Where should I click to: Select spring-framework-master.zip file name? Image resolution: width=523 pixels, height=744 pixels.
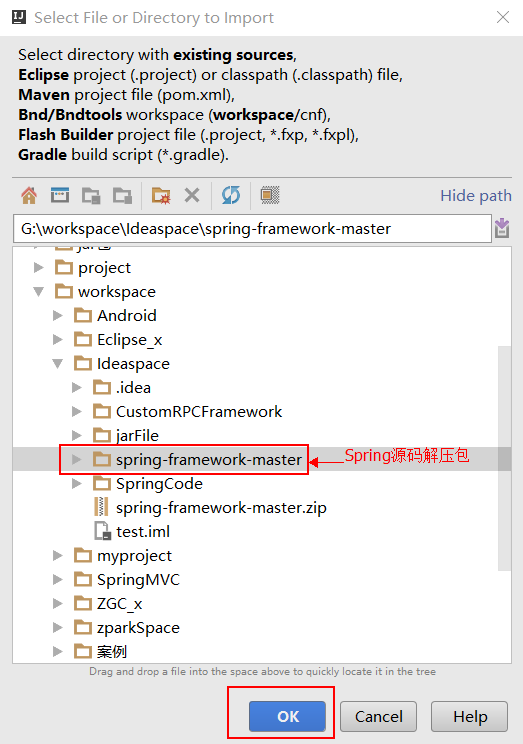tap(221, 508)
